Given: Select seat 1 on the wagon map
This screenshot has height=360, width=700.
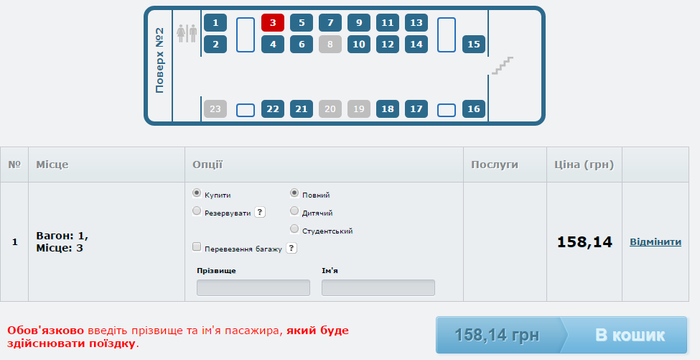Looking at the screenshot, I should pos(215,23).
